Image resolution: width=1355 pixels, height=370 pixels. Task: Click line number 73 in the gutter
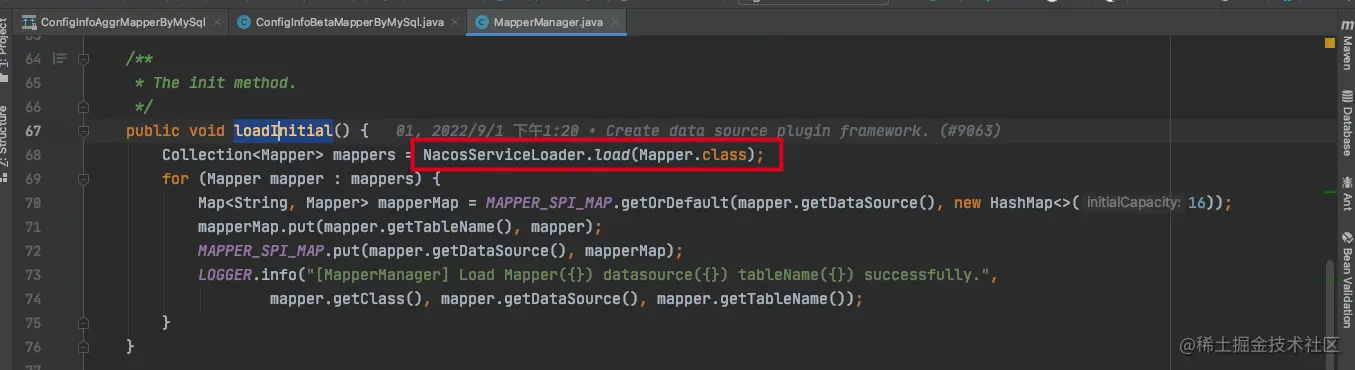pyautogui.click(x=33, y=274)
